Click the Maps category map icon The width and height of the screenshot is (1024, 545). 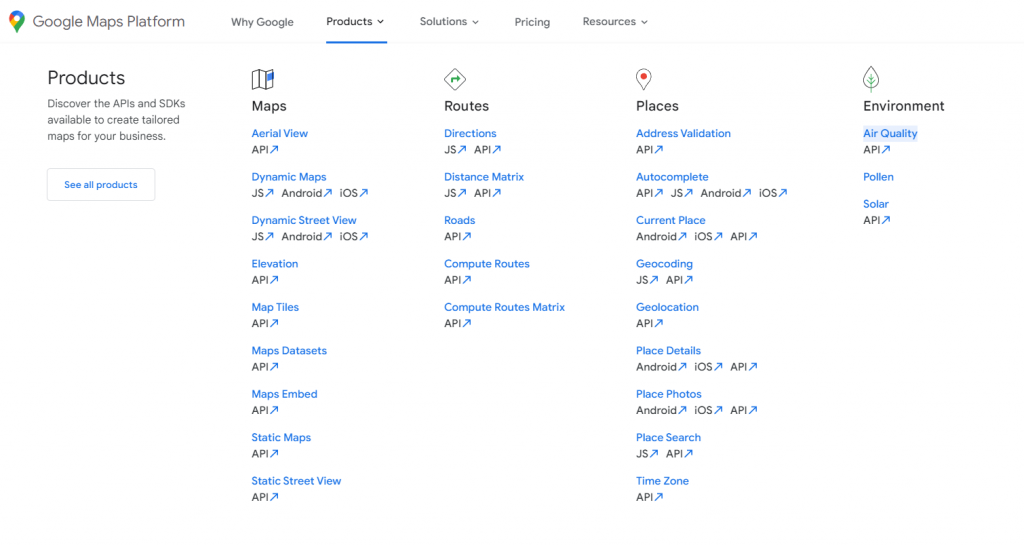point(263,79)
